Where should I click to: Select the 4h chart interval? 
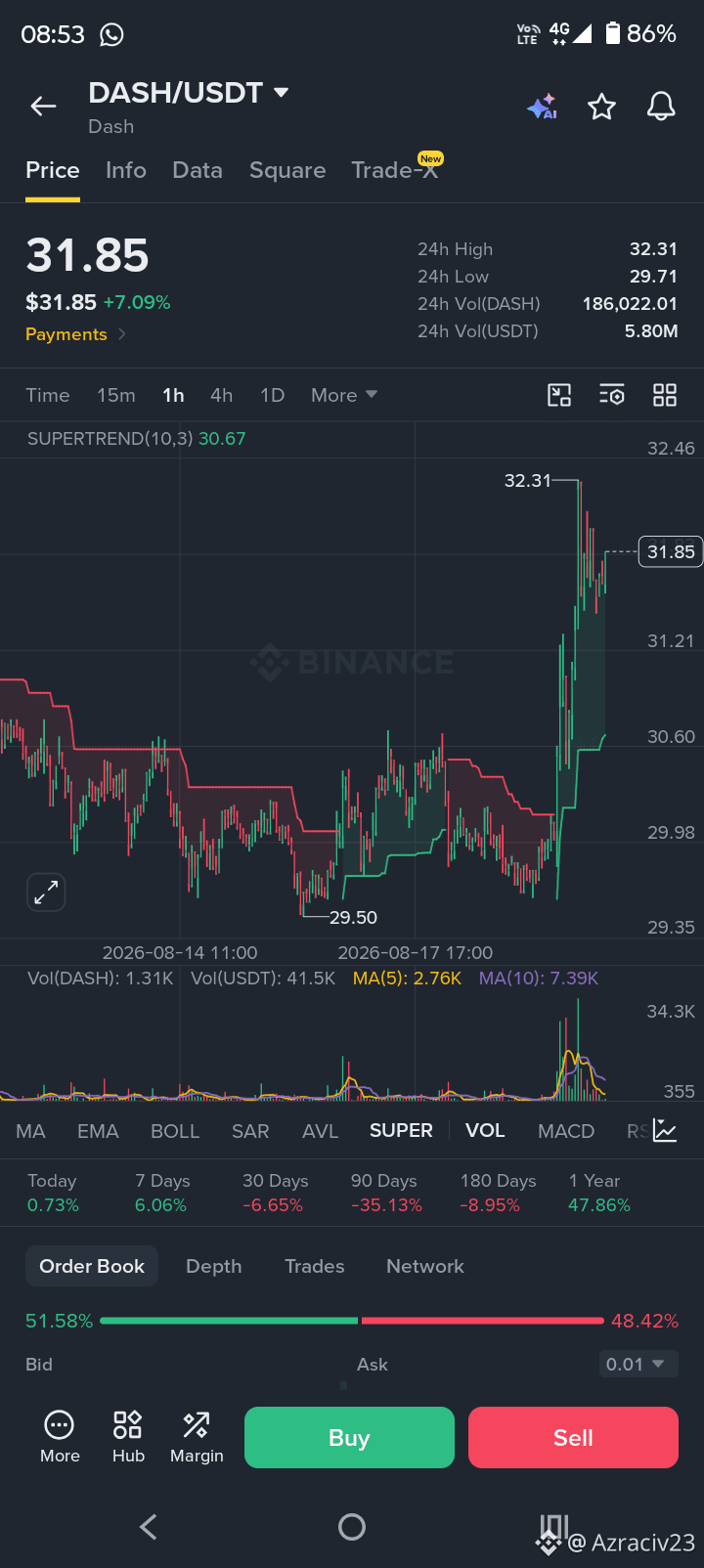[x=222, y=395]
